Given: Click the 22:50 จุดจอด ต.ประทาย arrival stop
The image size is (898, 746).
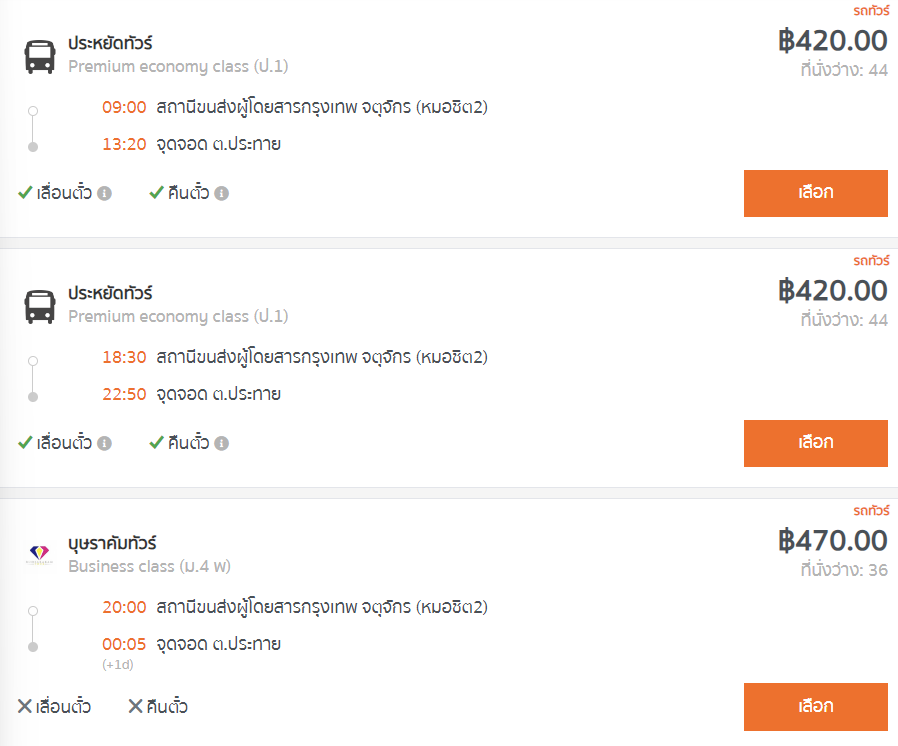Looking at the screenshot, I should click(191, 394).
